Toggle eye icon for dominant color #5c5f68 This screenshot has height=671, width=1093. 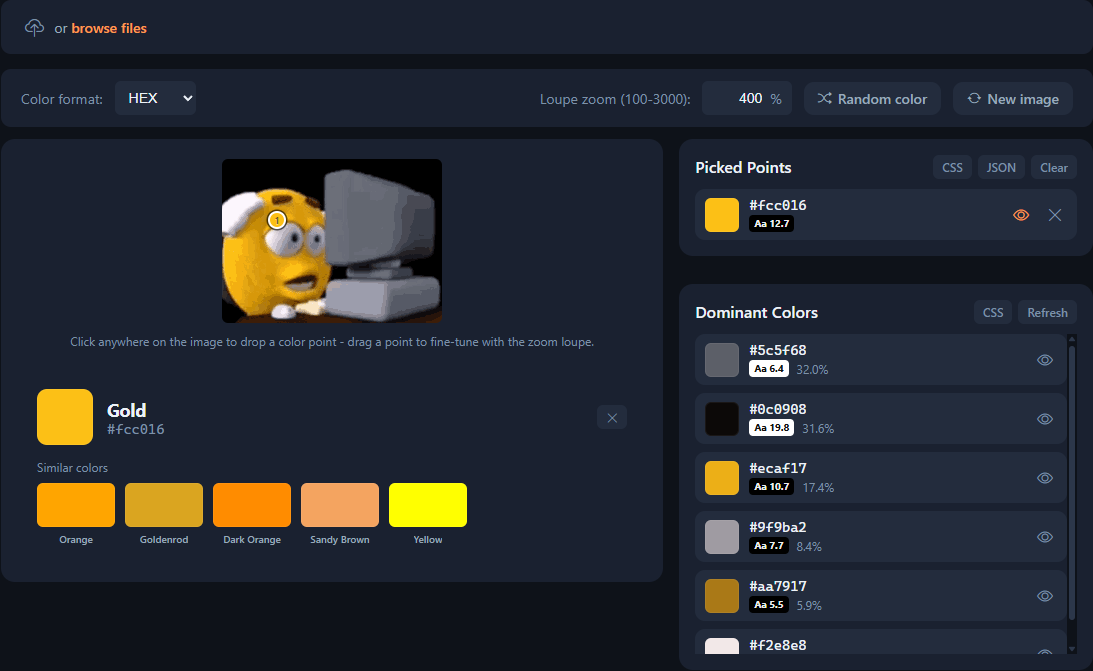[x=1044, y=360]
